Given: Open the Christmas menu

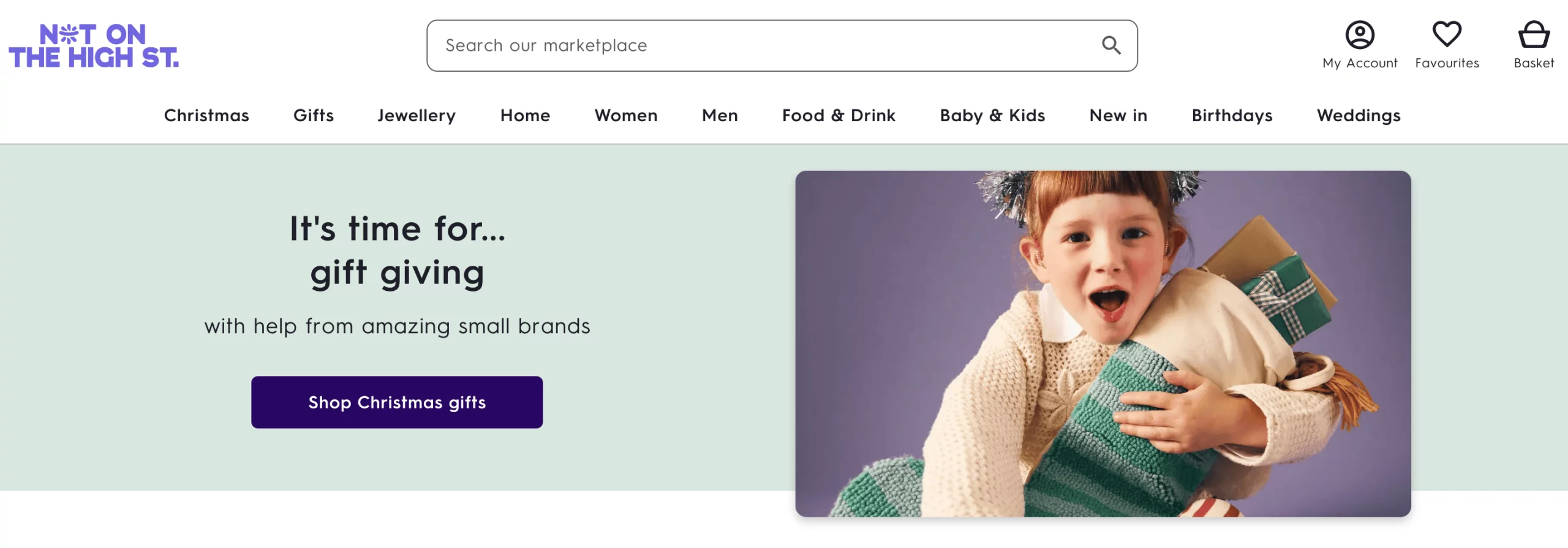Looking at the screenshot, I should click(x=206, y=116).
